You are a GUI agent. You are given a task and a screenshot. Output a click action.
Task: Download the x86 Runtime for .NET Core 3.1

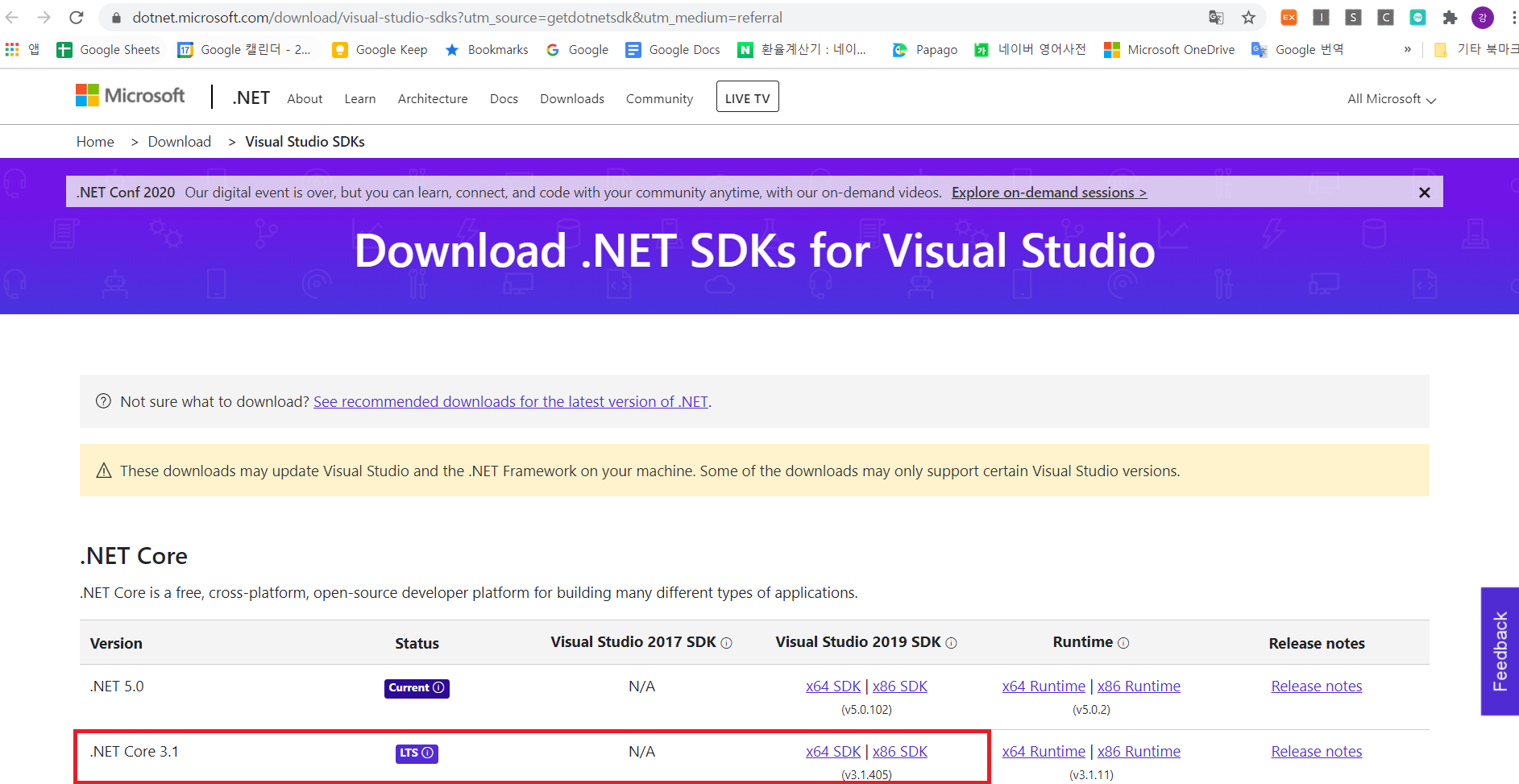[x=1139, y=752]
